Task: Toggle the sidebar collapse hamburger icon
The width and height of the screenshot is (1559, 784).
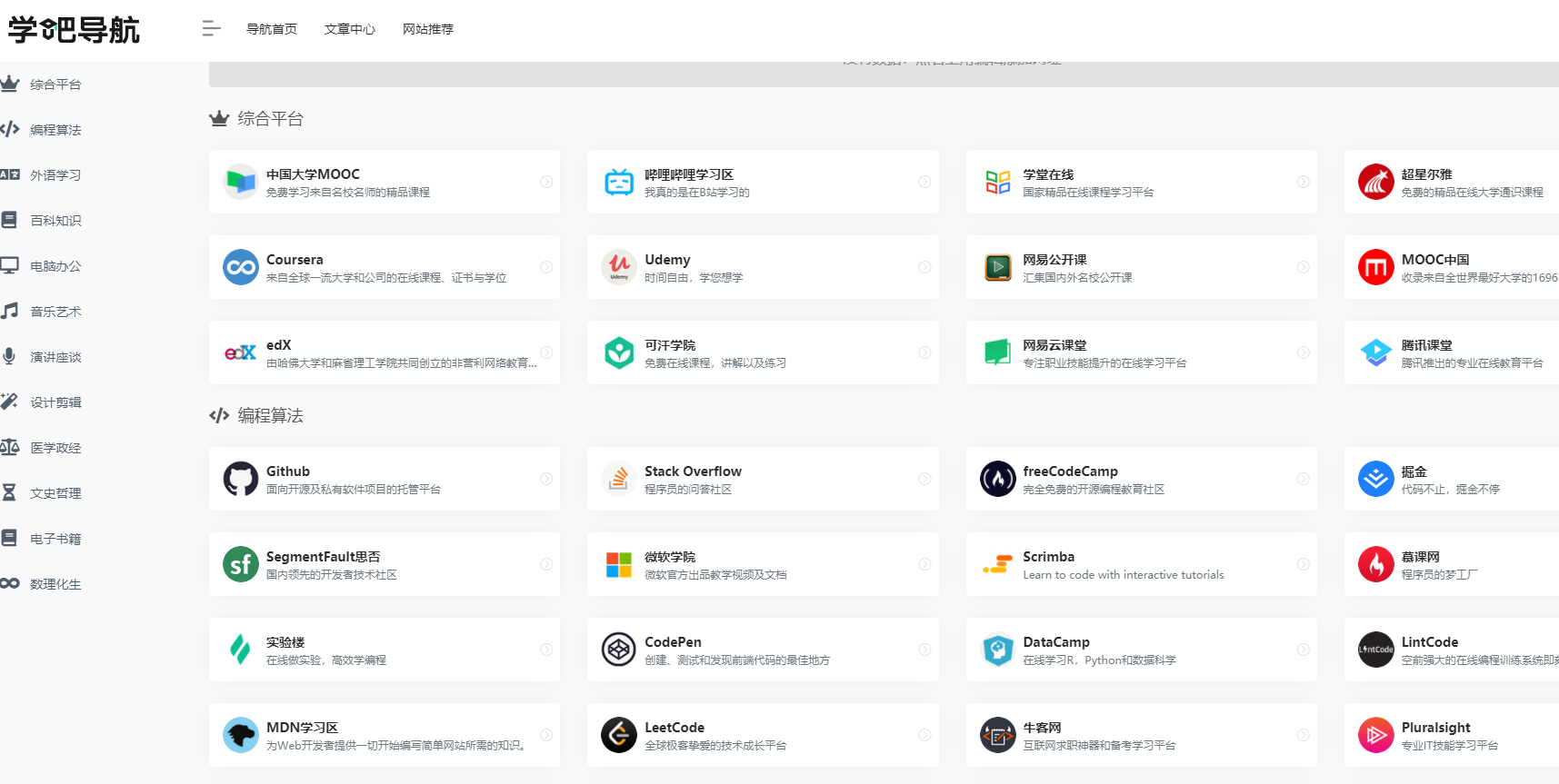Action: (x=211, y=29)
